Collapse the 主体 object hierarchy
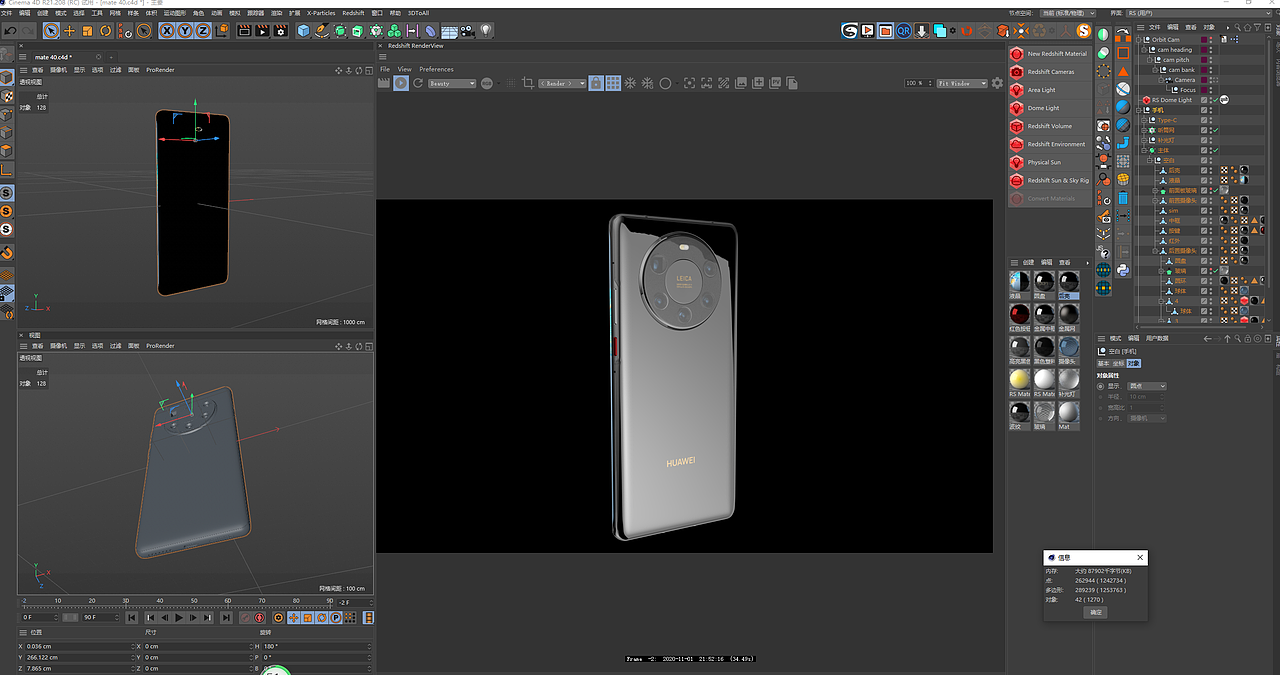 1146,150
